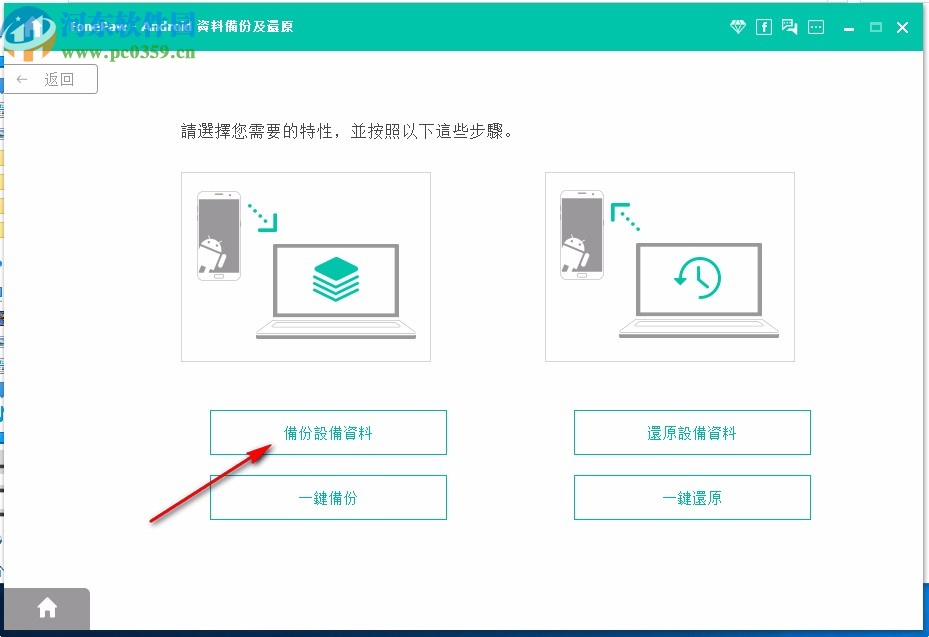
Task: Open the more options (...) menu icon
Action: [x=816, y=27]
